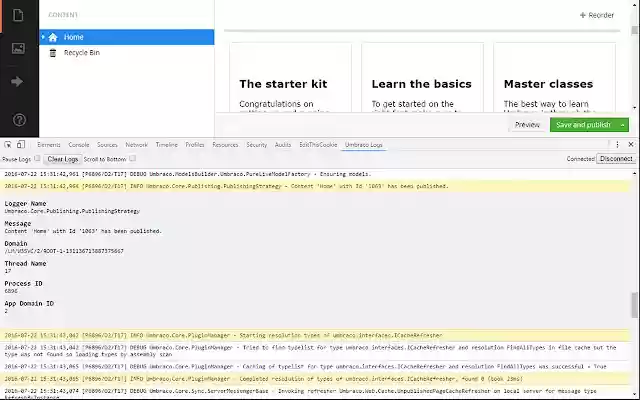Switch to the Profiles tab

(195, 145)
